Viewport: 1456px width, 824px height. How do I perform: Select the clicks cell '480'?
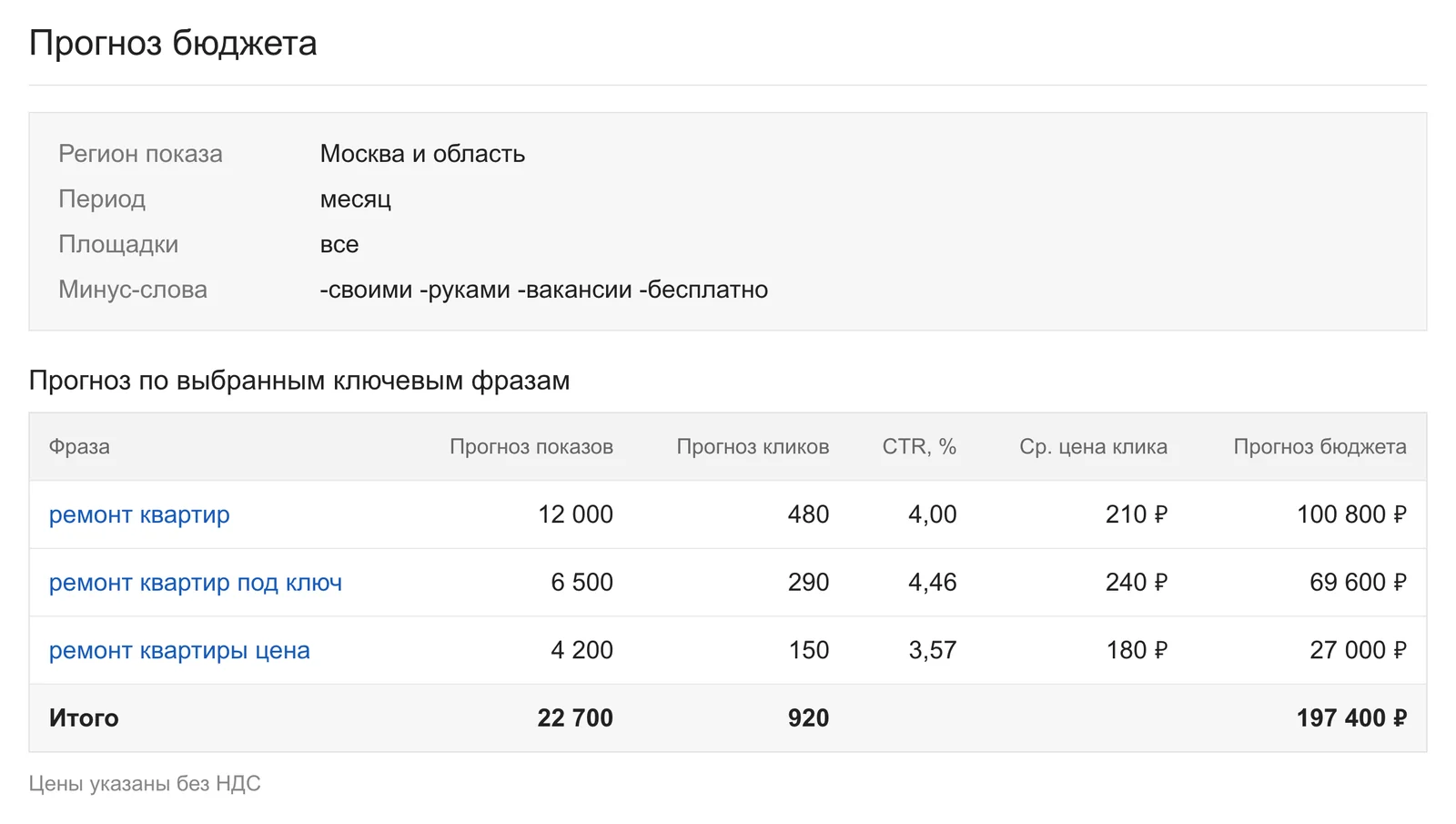click(808, 514)
